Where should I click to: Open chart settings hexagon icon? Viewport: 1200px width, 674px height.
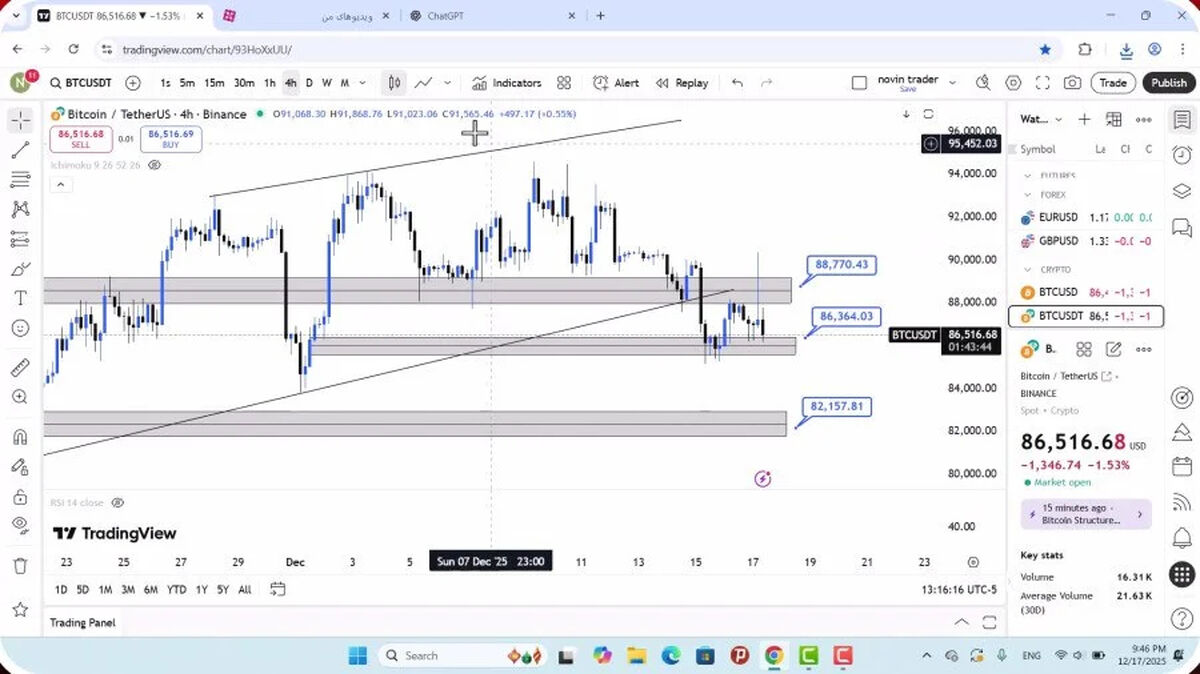[1013, 83]
